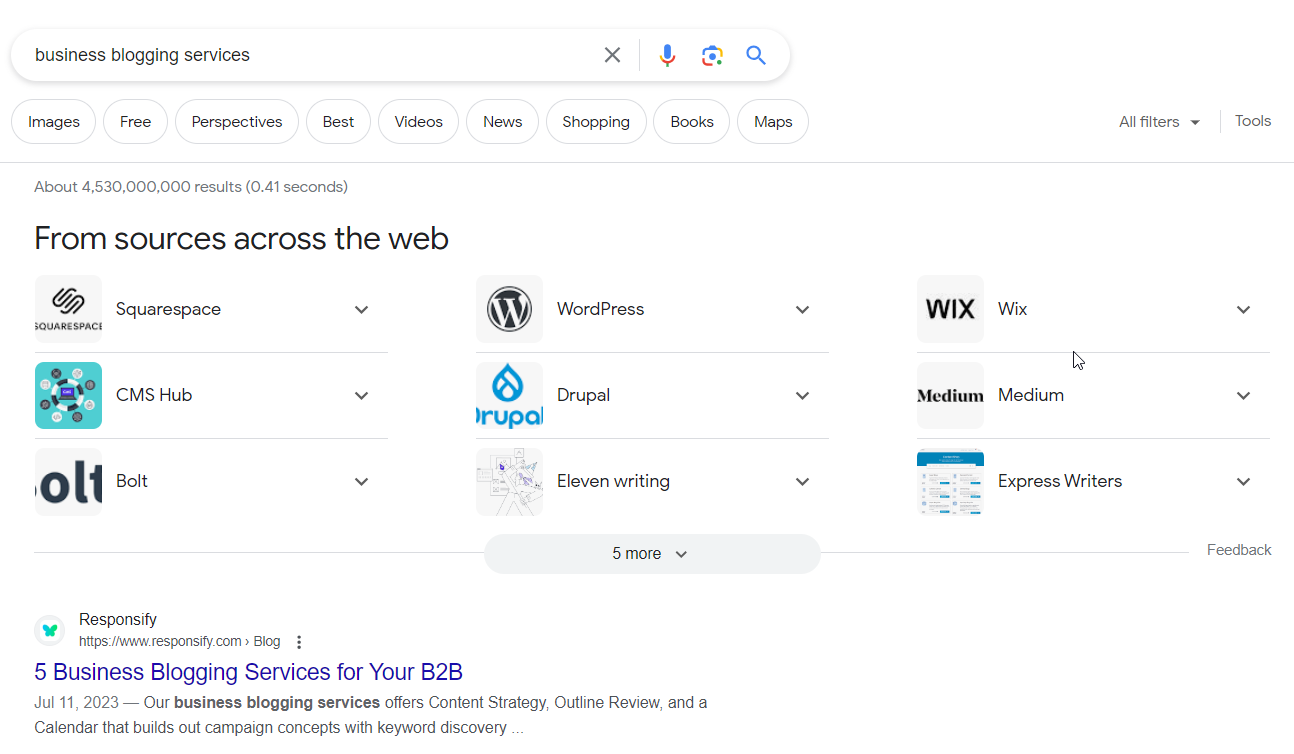Click the Drupal source name

(x=583, y=396)
